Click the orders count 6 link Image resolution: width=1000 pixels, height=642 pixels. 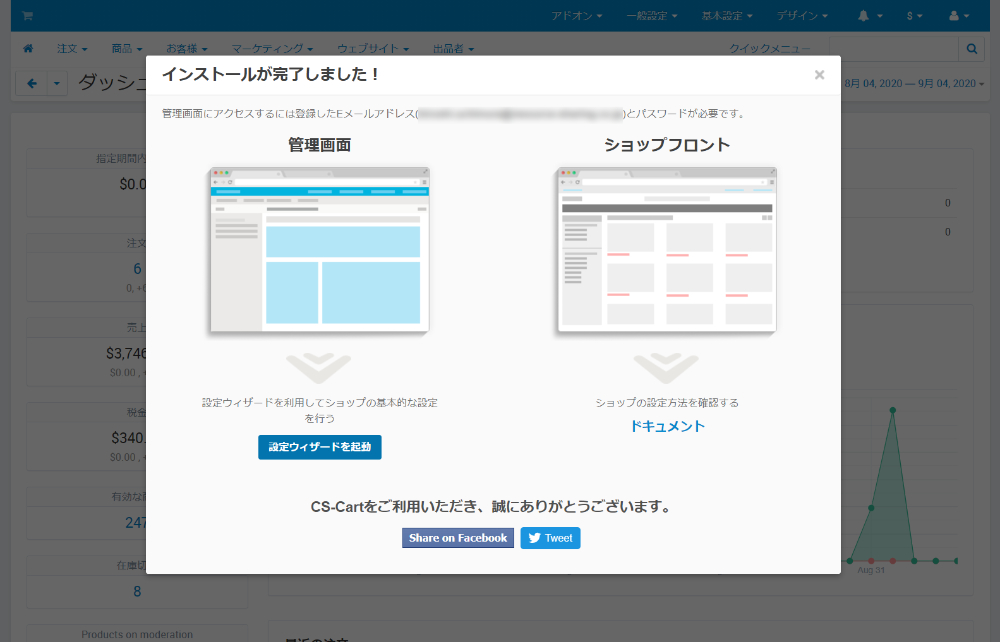pos(137,268)
